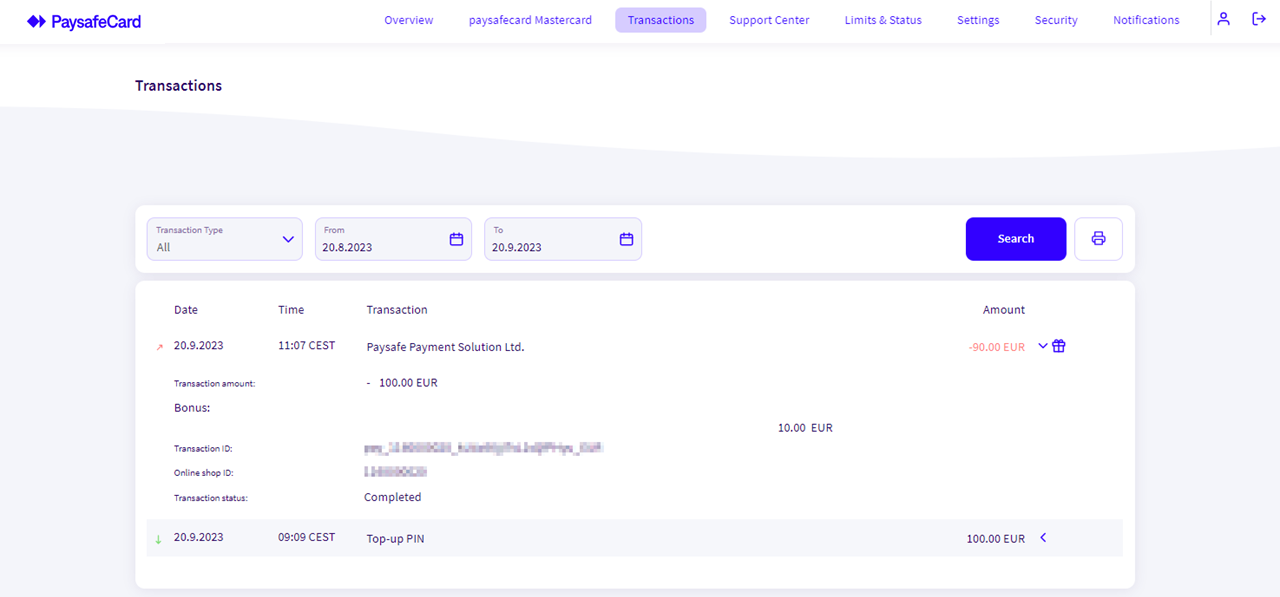
Task: Click the Search button
Action: tap(1016, 239)
